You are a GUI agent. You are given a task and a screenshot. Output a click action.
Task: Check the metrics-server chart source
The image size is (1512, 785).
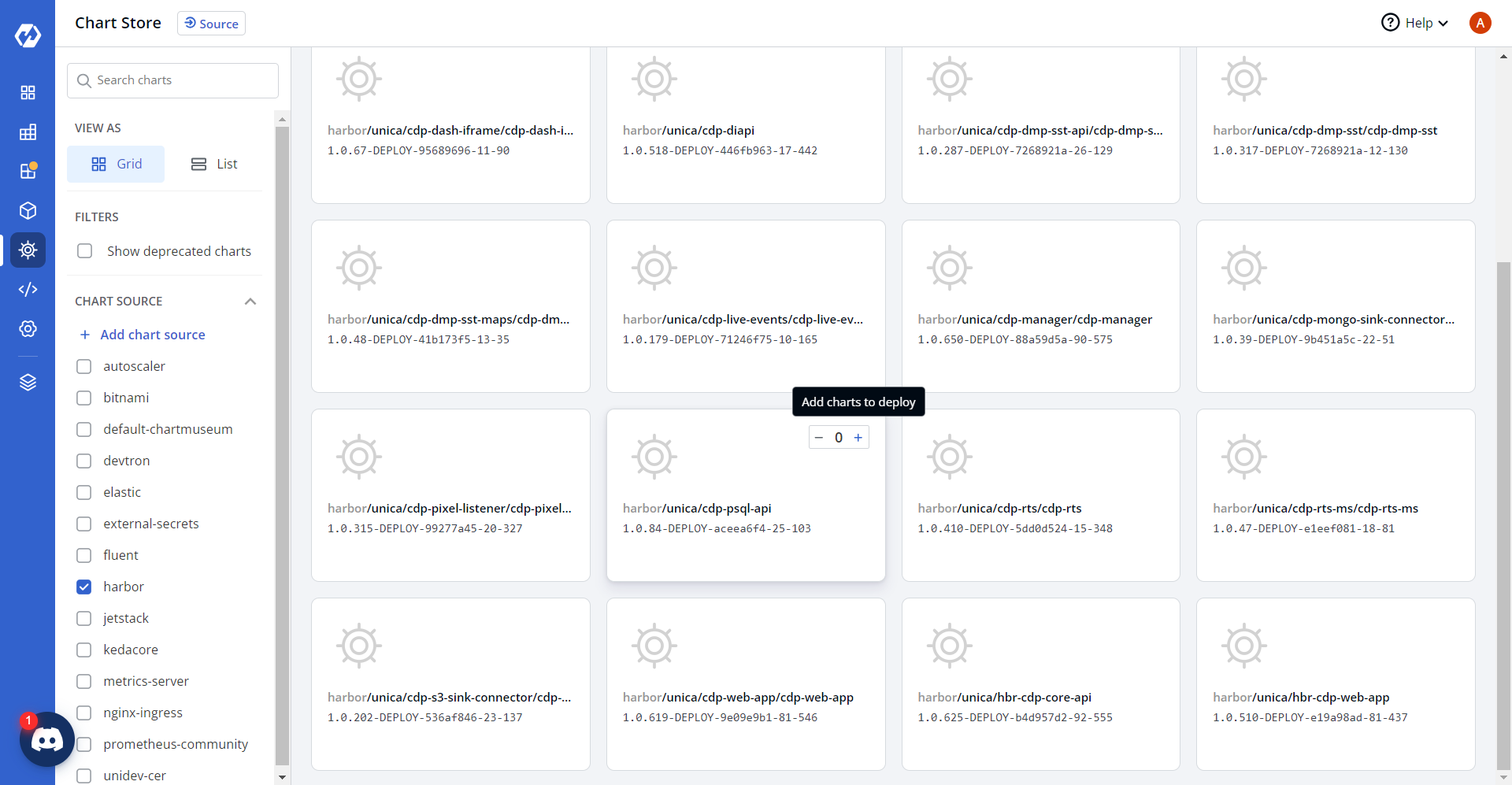tap(84, 682)
